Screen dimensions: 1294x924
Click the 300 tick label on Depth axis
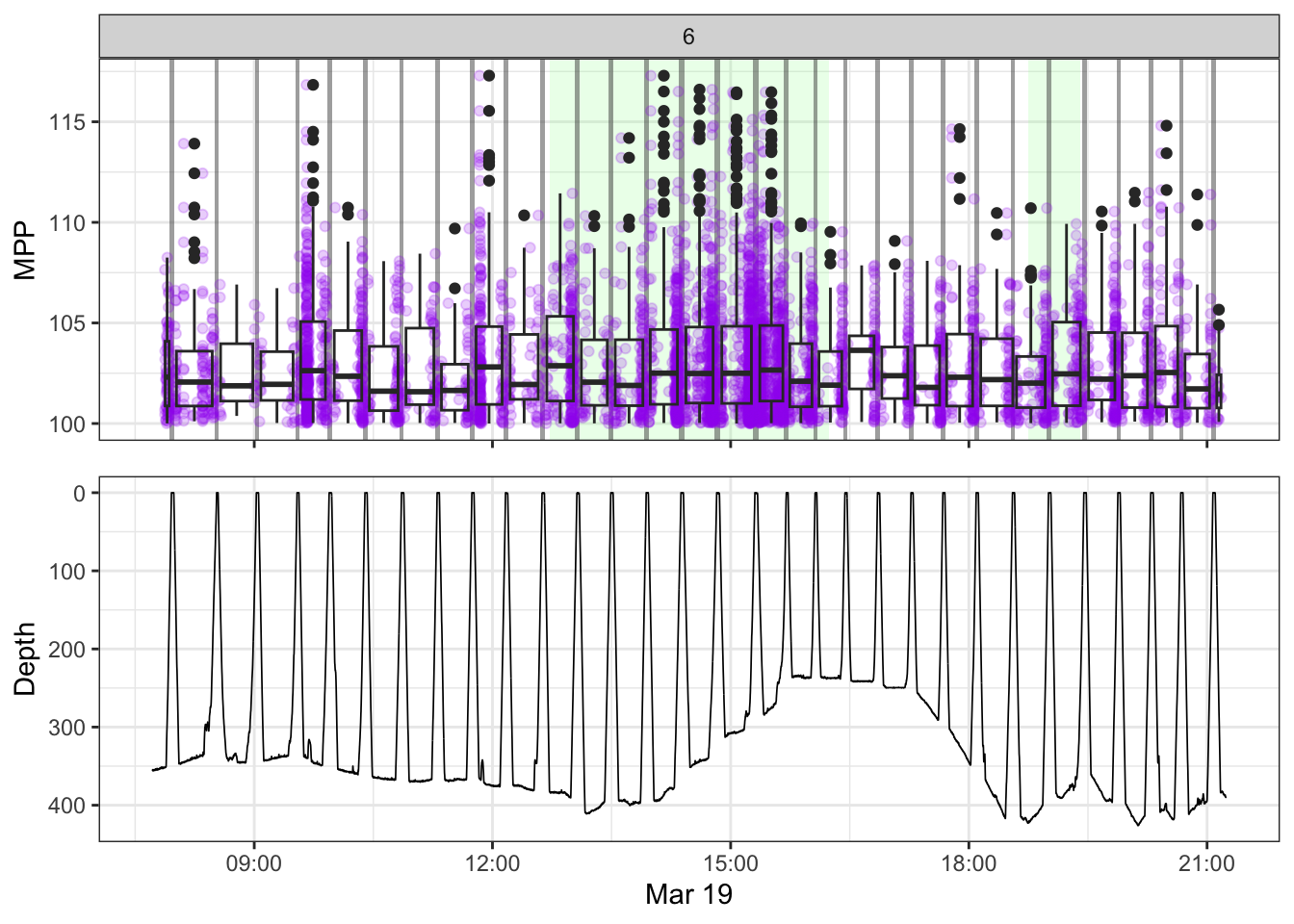[x=70, y=728]
